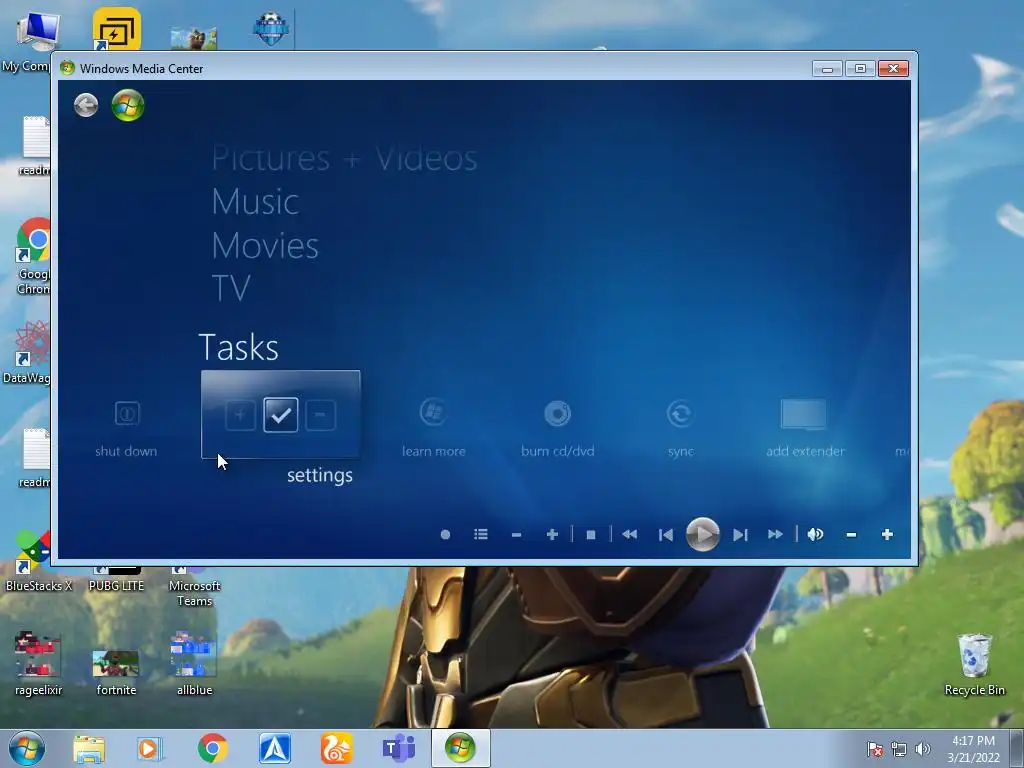Viewport: 1024px width, 768px height.
Task: Open the Pictures + Videos menu
Action: (344, 159)
